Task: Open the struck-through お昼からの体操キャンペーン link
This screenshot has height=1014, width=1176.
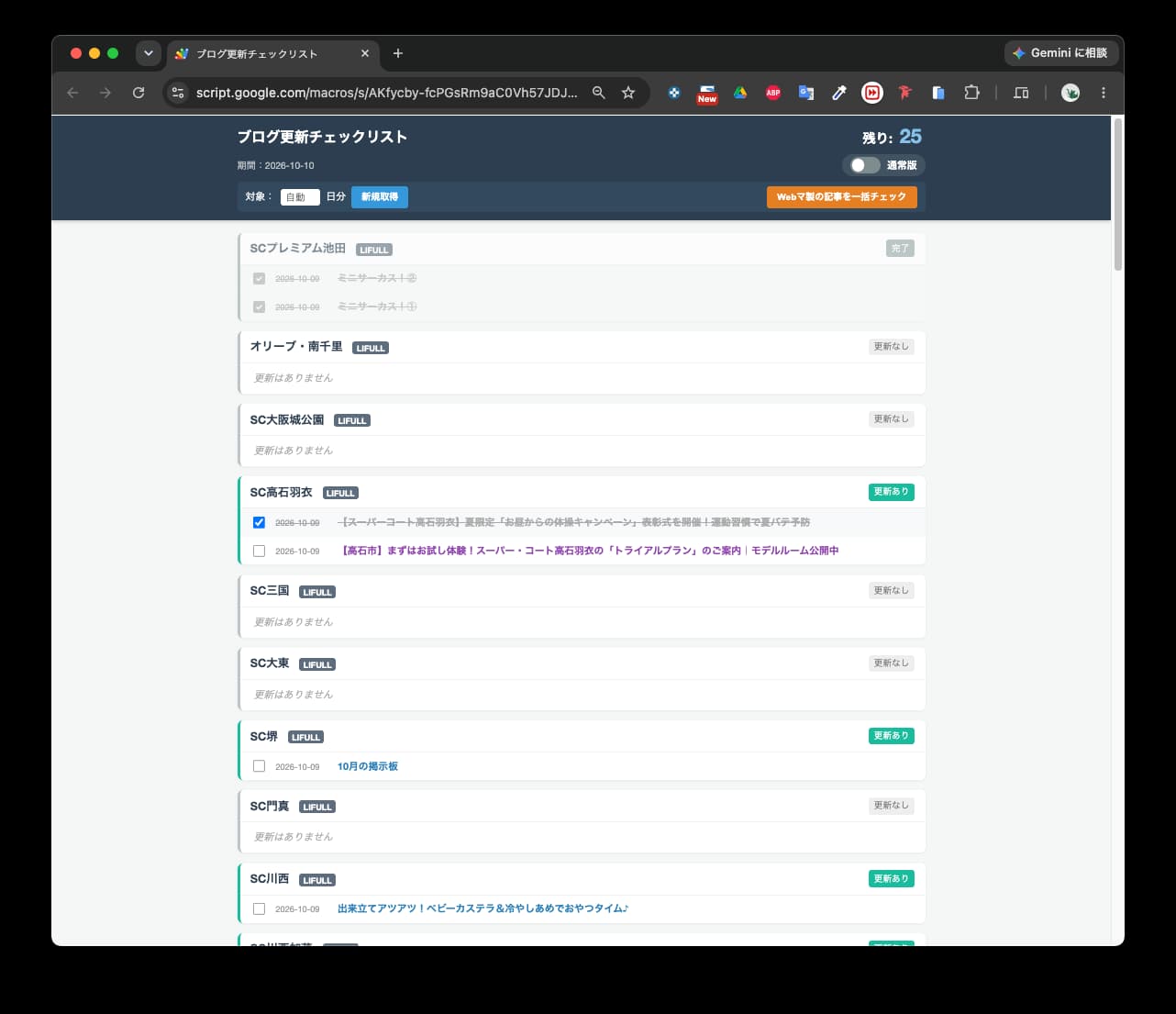Action: click(574, 522)
